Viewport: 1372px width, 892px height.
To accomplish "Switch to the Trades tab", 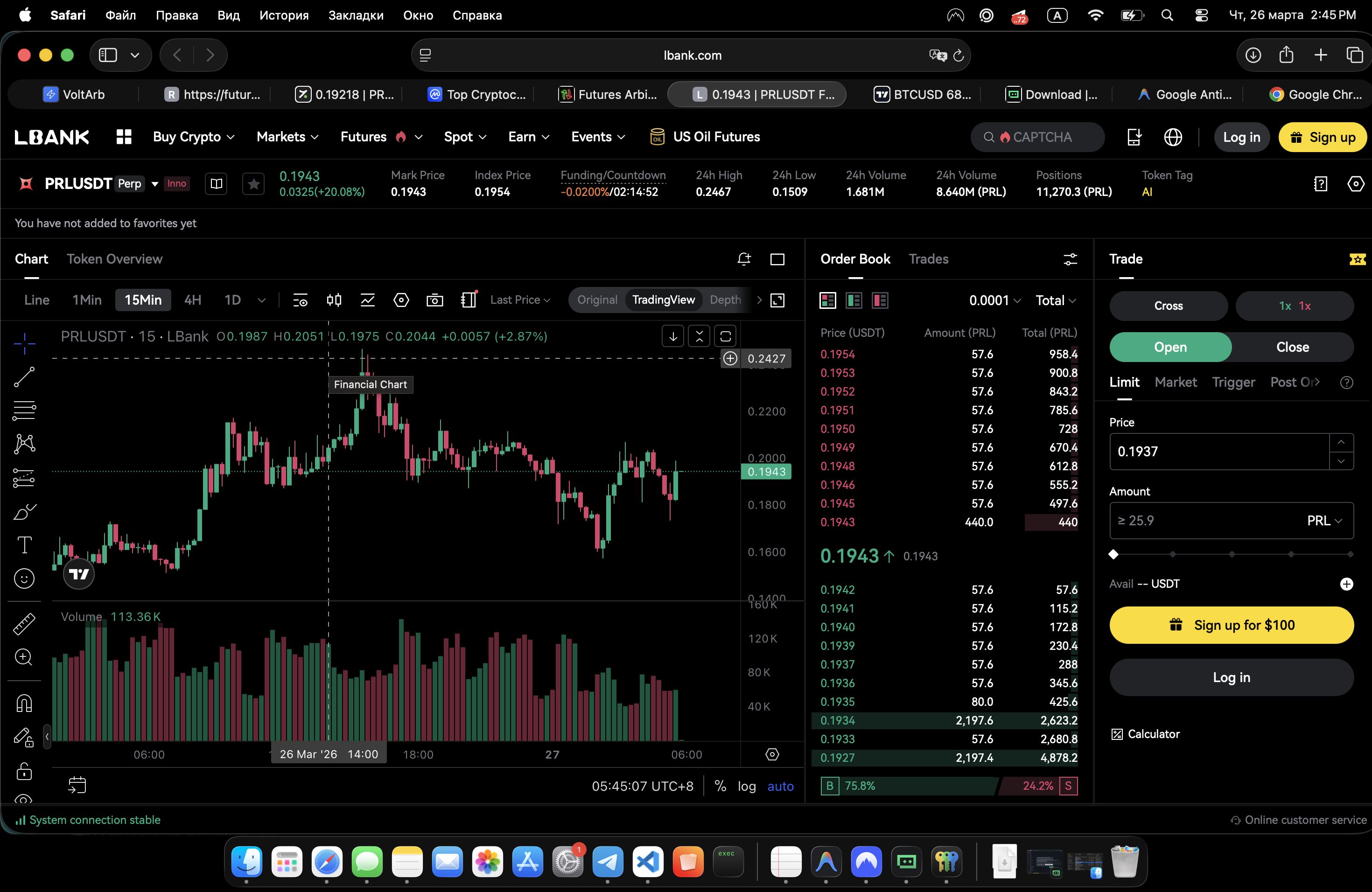I will click(928, 259).
